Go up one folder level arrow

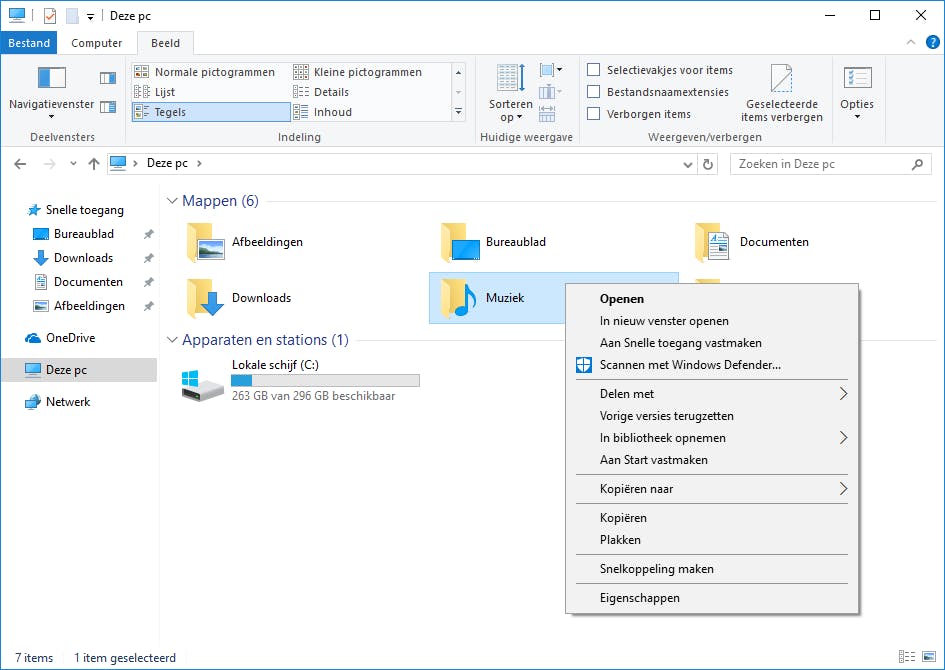click(94, 164)
